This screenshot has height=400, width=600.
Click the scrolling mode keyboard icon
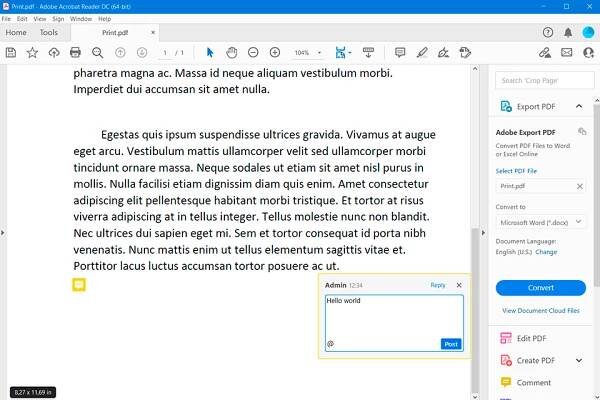(368, 52)
